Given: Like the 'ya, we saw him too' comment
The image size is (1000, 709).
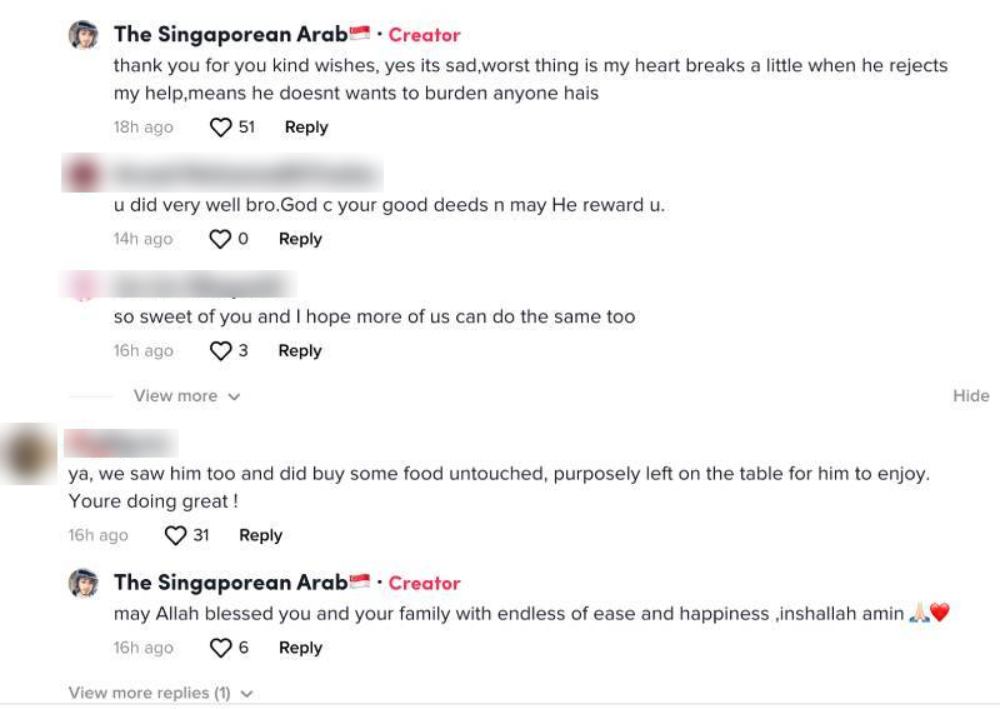Looking at the screenshot, I should [x=176, y=536].
